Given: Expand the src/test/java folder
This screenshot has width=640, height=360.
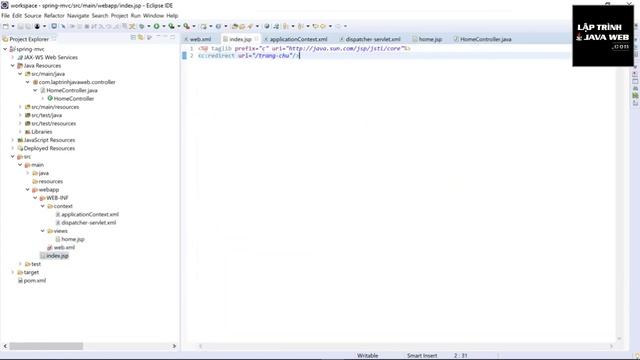Looking at the screenshot, I should [20, 115].
